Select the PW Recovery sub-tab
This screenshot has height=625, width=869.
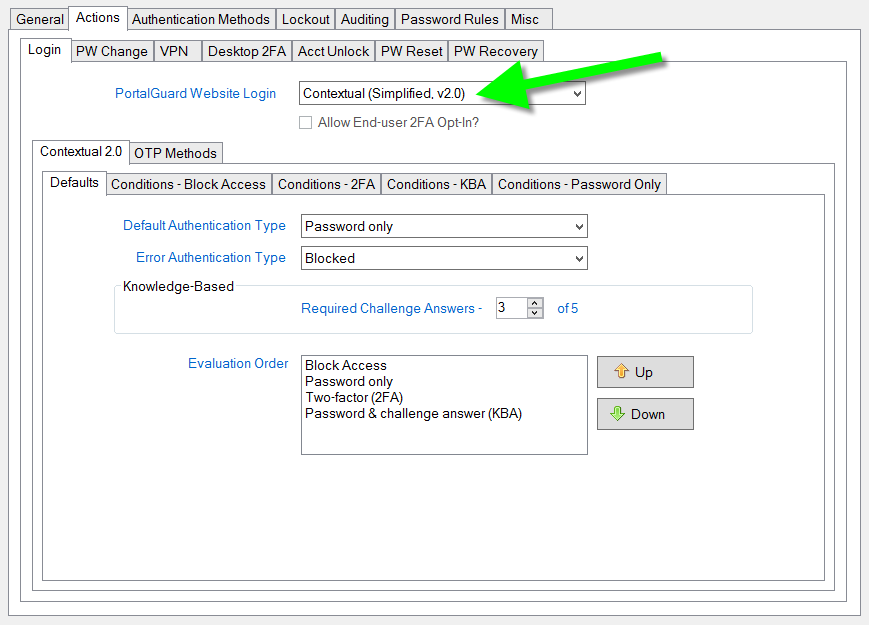click(495, 52)
